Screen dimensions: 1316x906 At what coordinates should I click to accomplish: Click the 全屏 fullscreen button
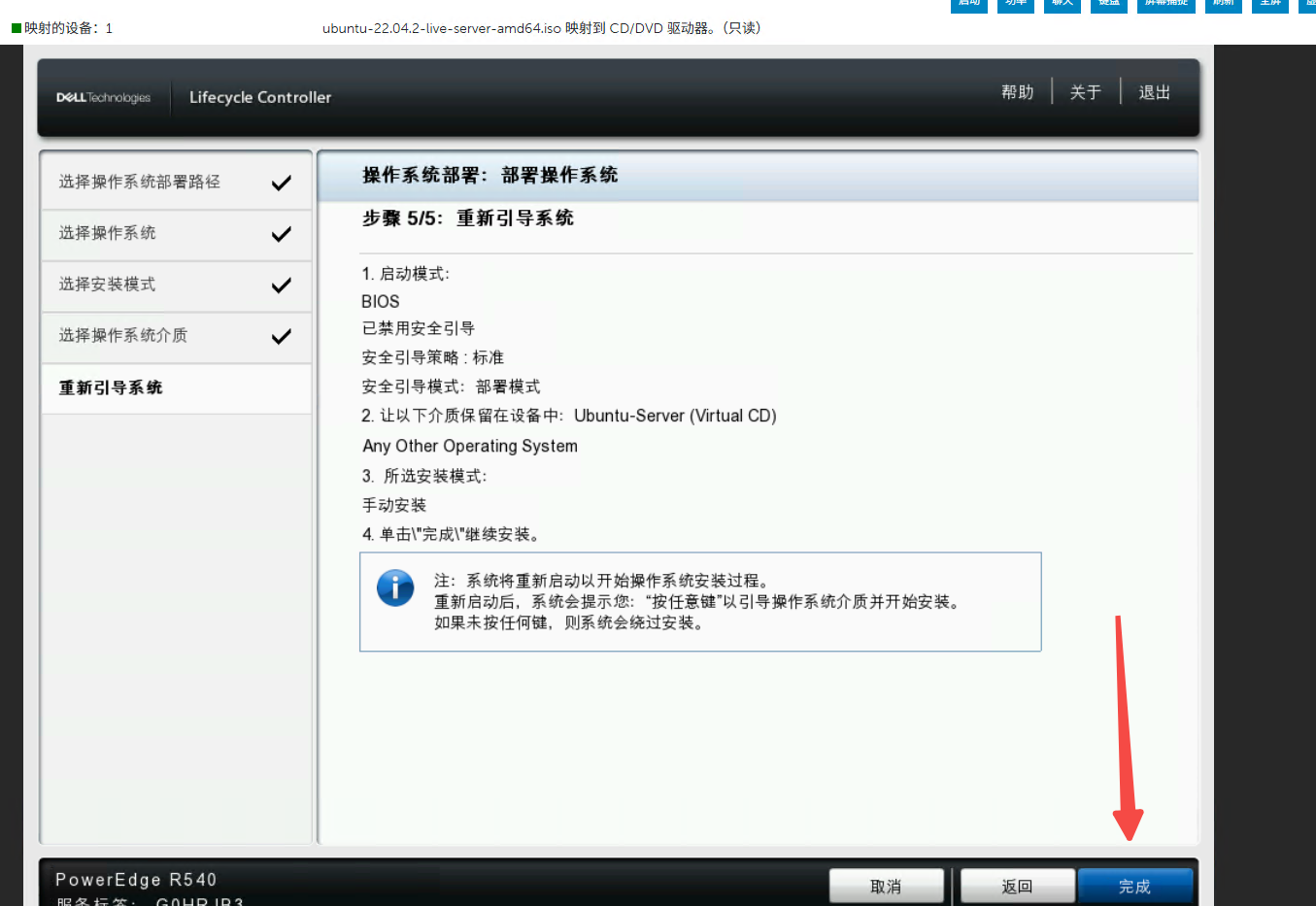pos(1269,5)
